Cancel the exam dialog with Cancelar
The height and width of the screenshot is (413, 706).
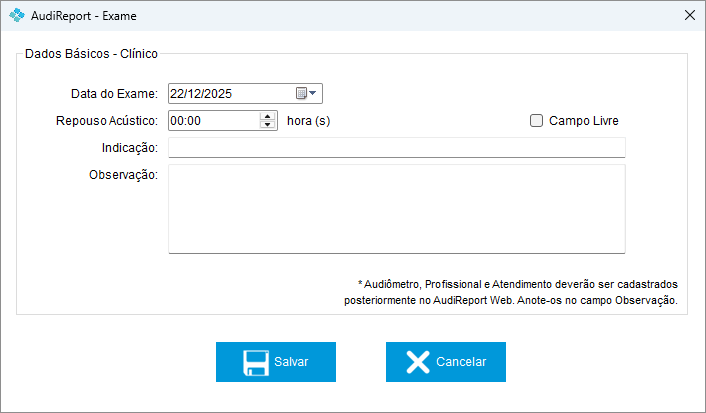tap(446, 362)
